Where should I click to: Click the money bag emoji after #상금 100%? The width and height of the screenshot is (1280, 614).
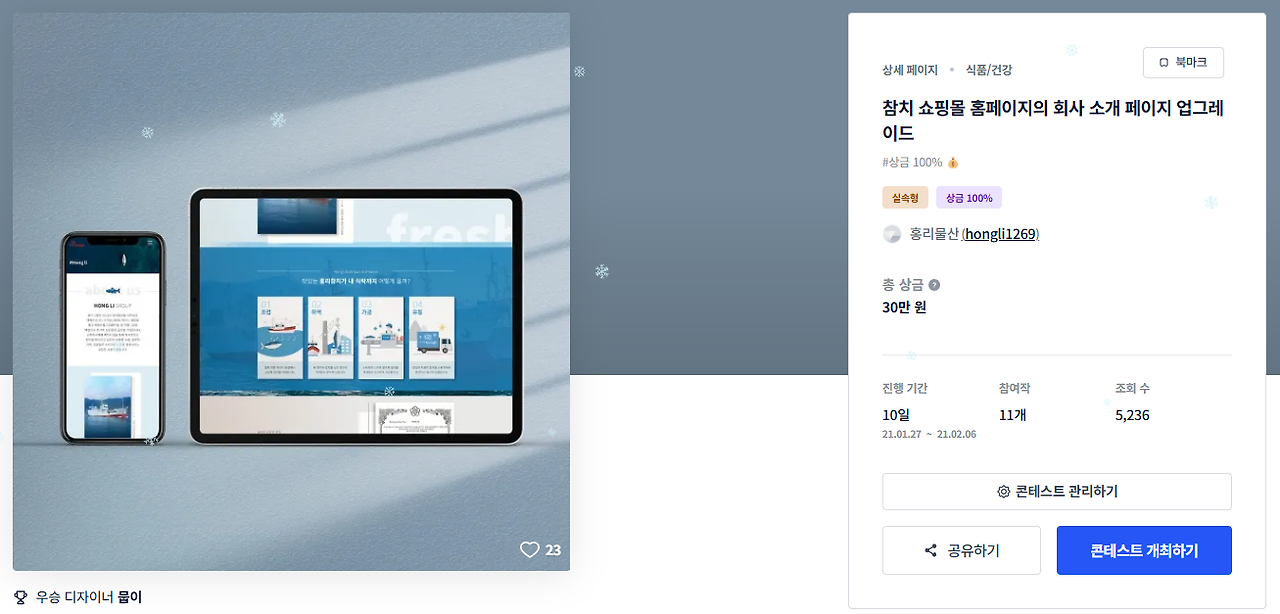pos(953,162)
